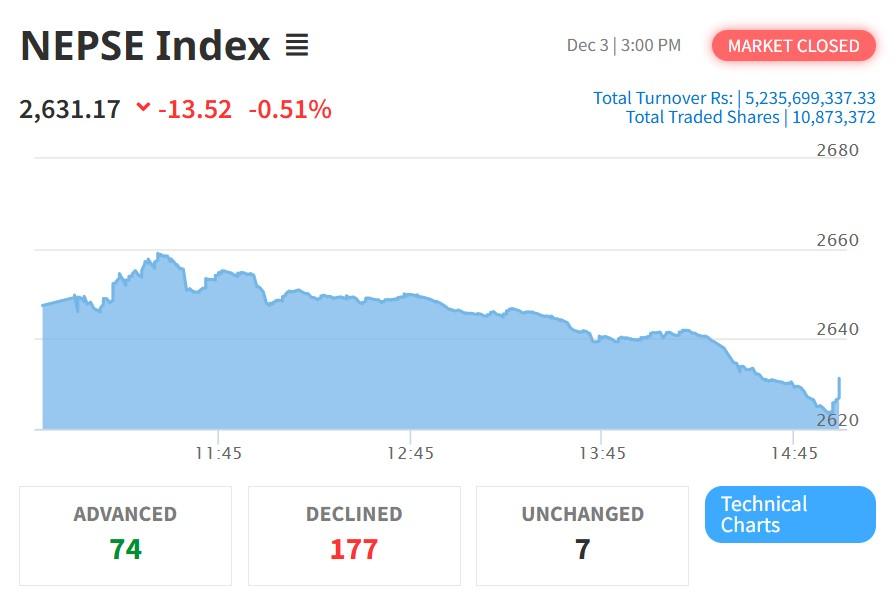Open the list icon next to NEPSE Index
Screen dimensions: 896x592
[x=295, y=44]
